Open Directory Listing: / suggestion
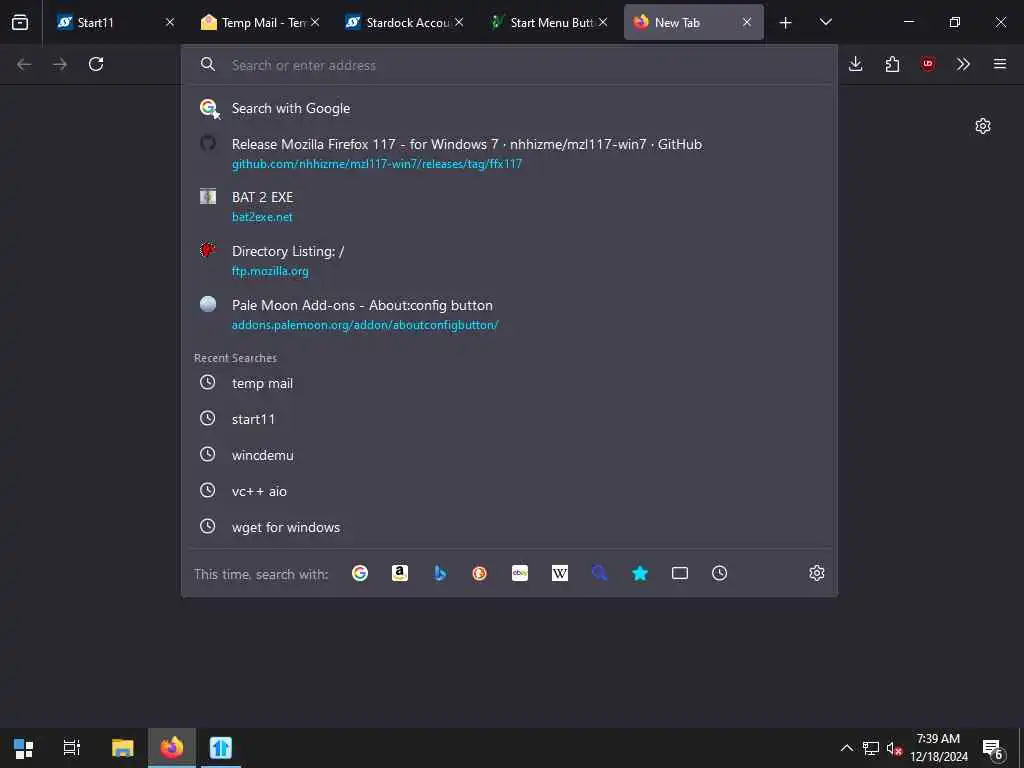The height and width of the screenshot is (768, 1024). click(509, 261)
